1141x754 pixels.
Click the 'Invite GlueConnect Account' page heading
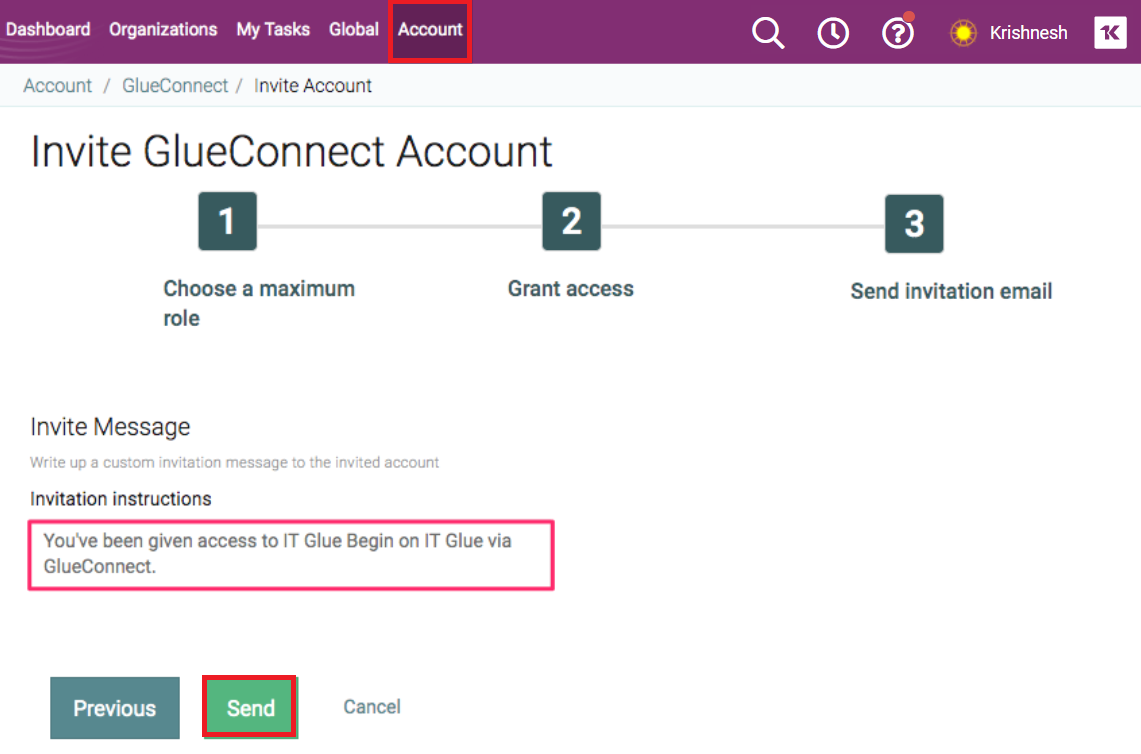click(x=291, y=151)
